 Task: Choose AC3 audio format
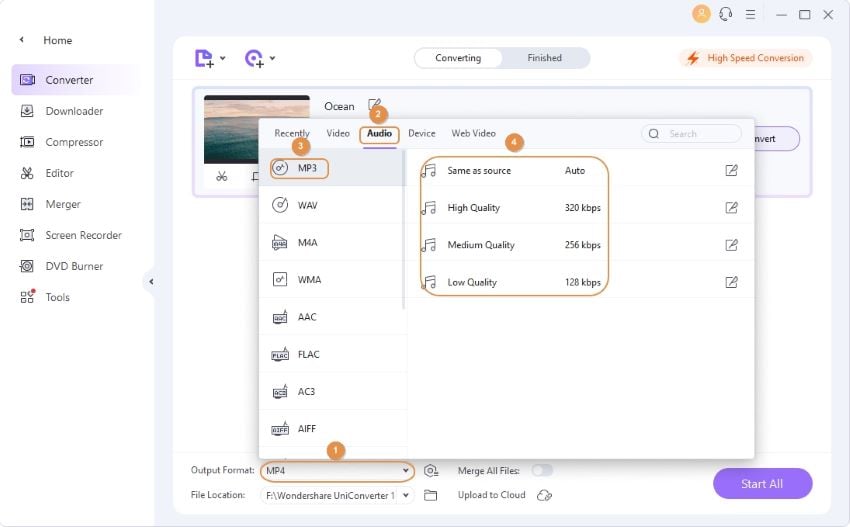332,391
